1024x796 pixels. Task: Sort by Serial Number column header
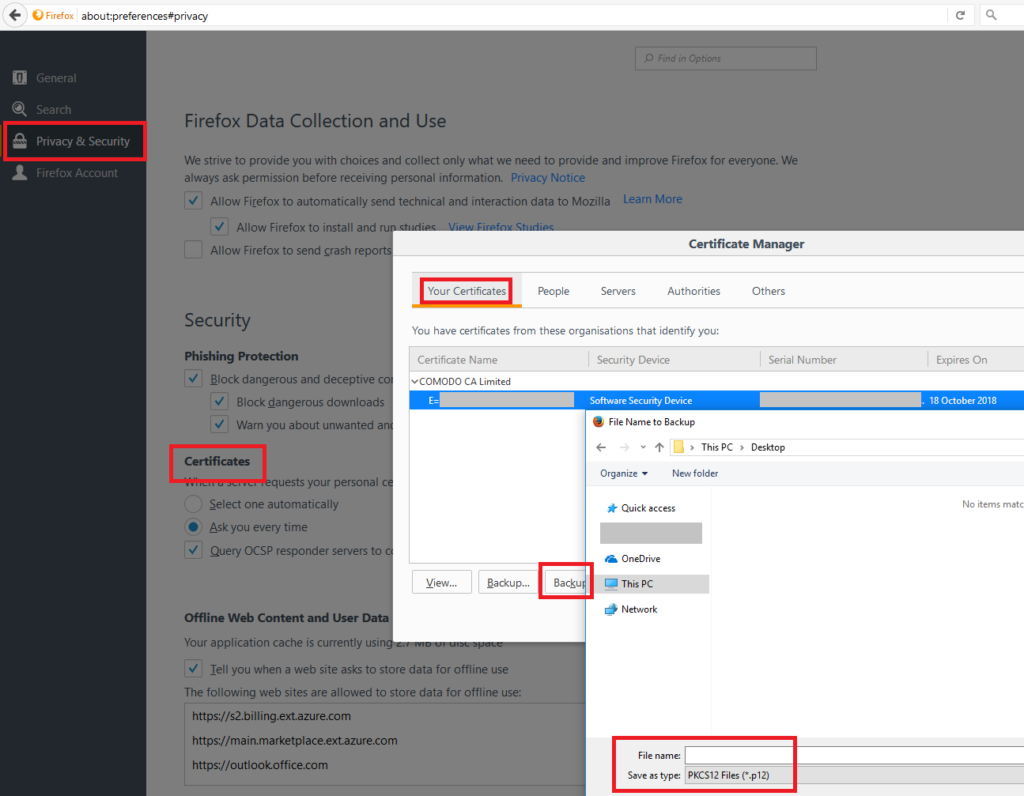click(844, 360)
